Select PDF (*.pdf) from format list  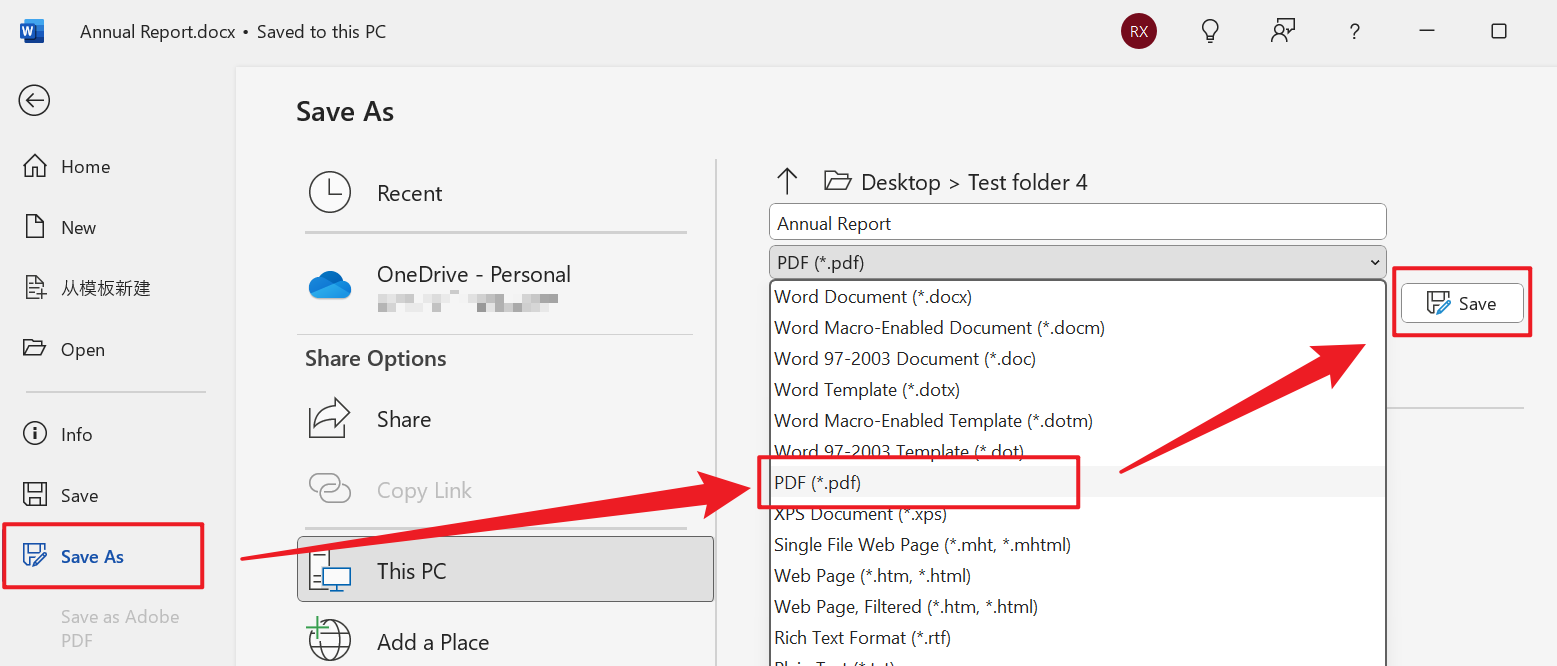[817, 482]
